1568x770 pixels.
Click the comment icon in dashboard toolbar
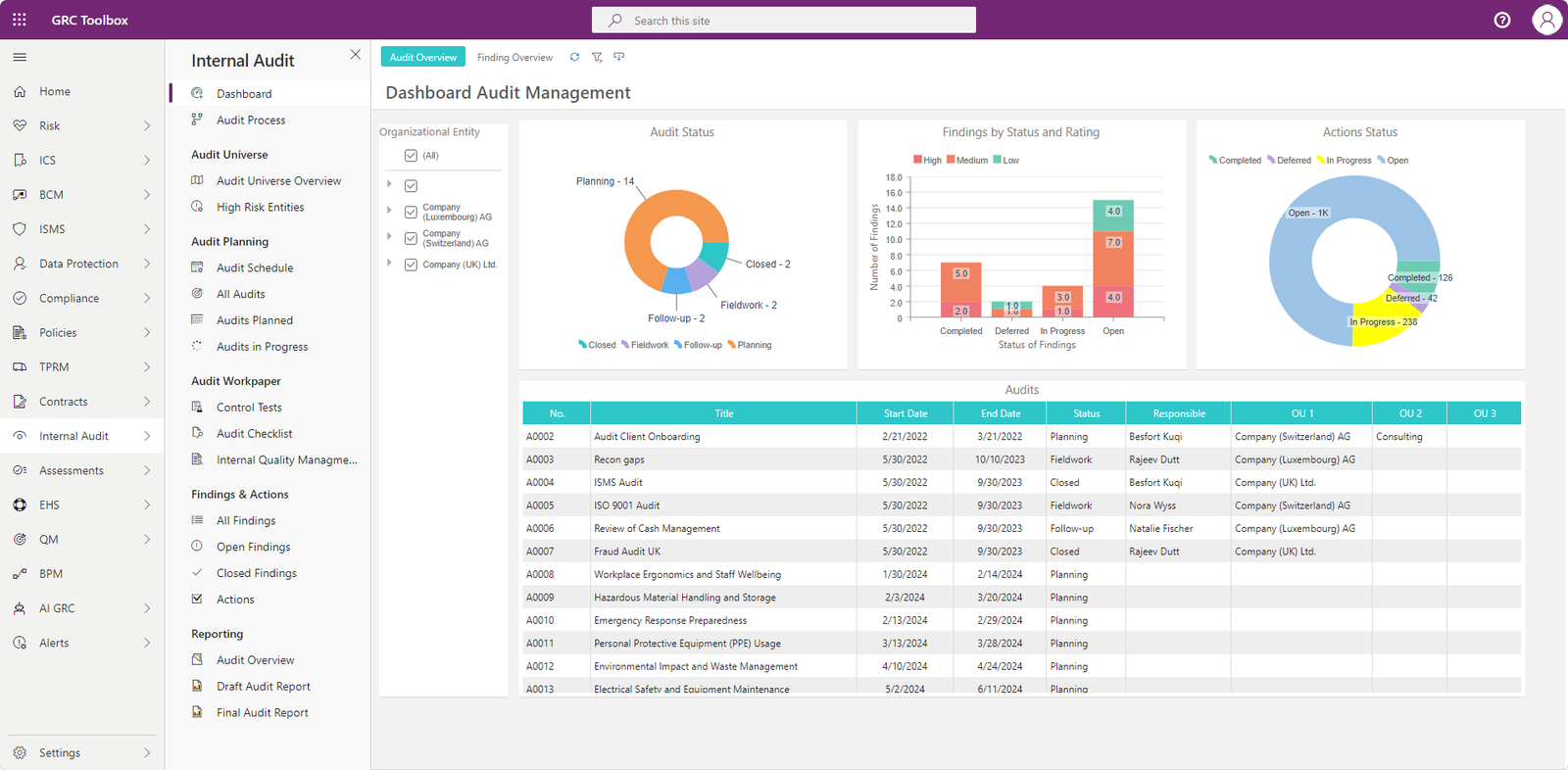618,57
